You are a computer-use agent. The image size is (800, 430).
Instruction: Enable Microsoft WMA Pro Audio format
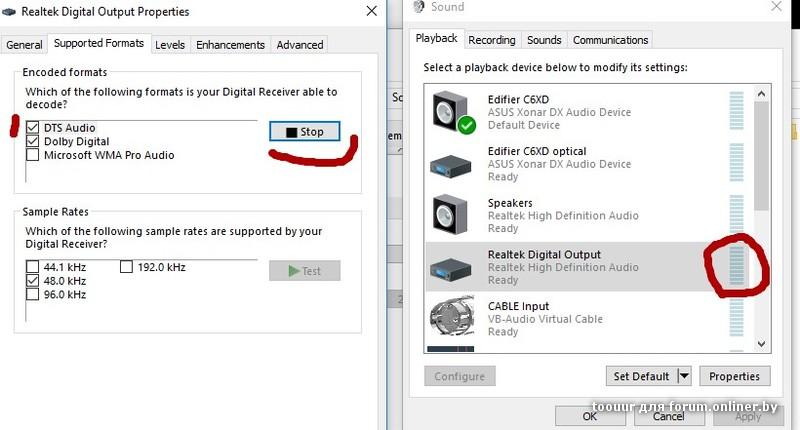pos(33,155)
